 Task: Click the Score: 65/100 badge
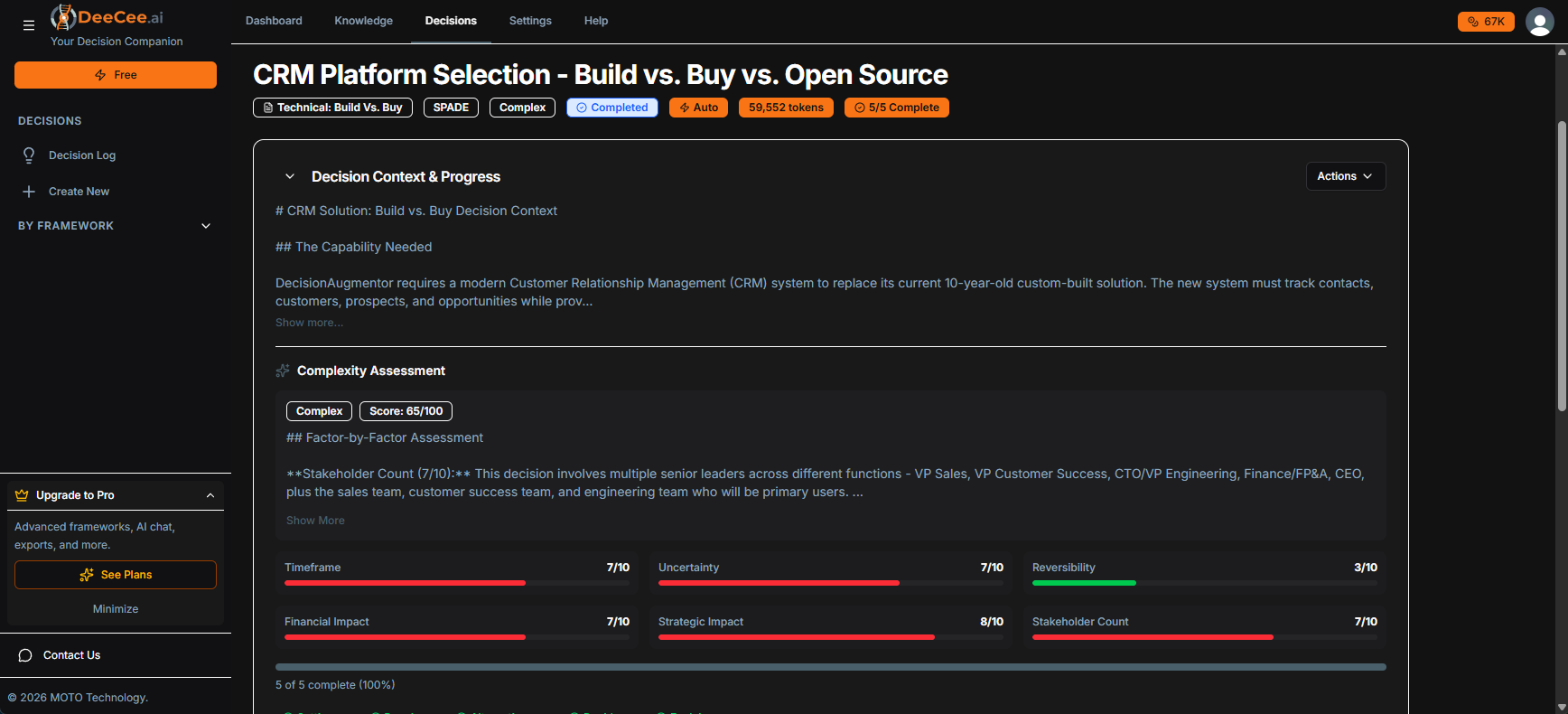click(x=406, y=411)
